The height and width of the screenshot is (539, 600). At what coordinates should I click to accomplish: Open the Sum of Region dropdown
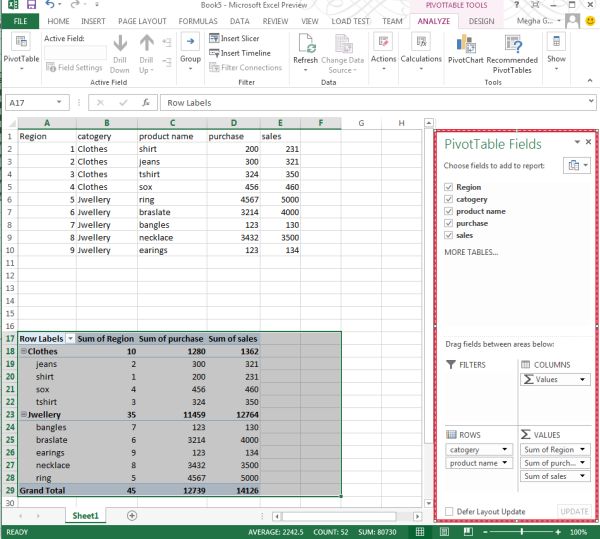coord(582,449)
